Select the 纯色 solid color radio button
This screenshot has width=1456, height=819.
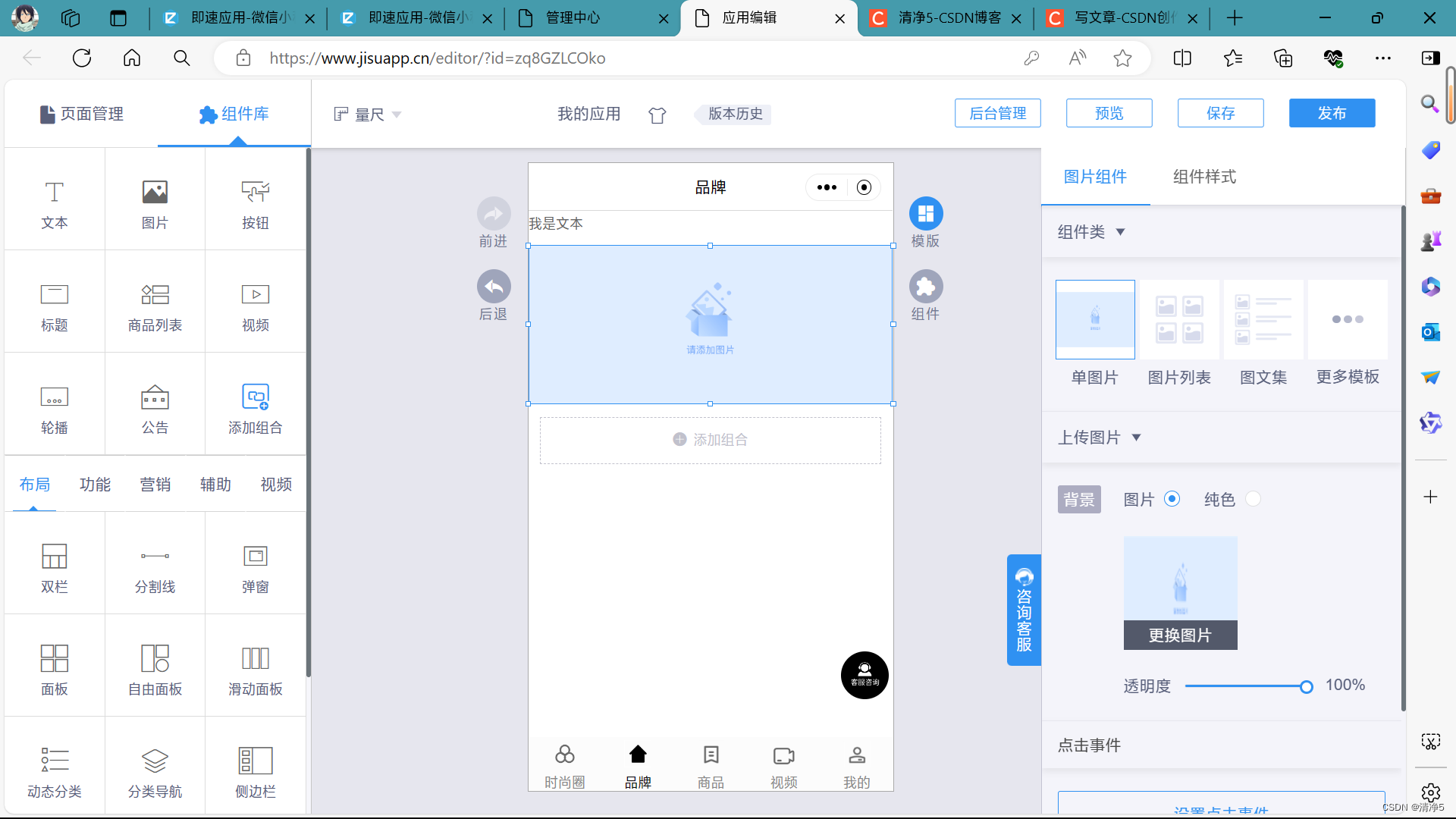[1253, 499]
